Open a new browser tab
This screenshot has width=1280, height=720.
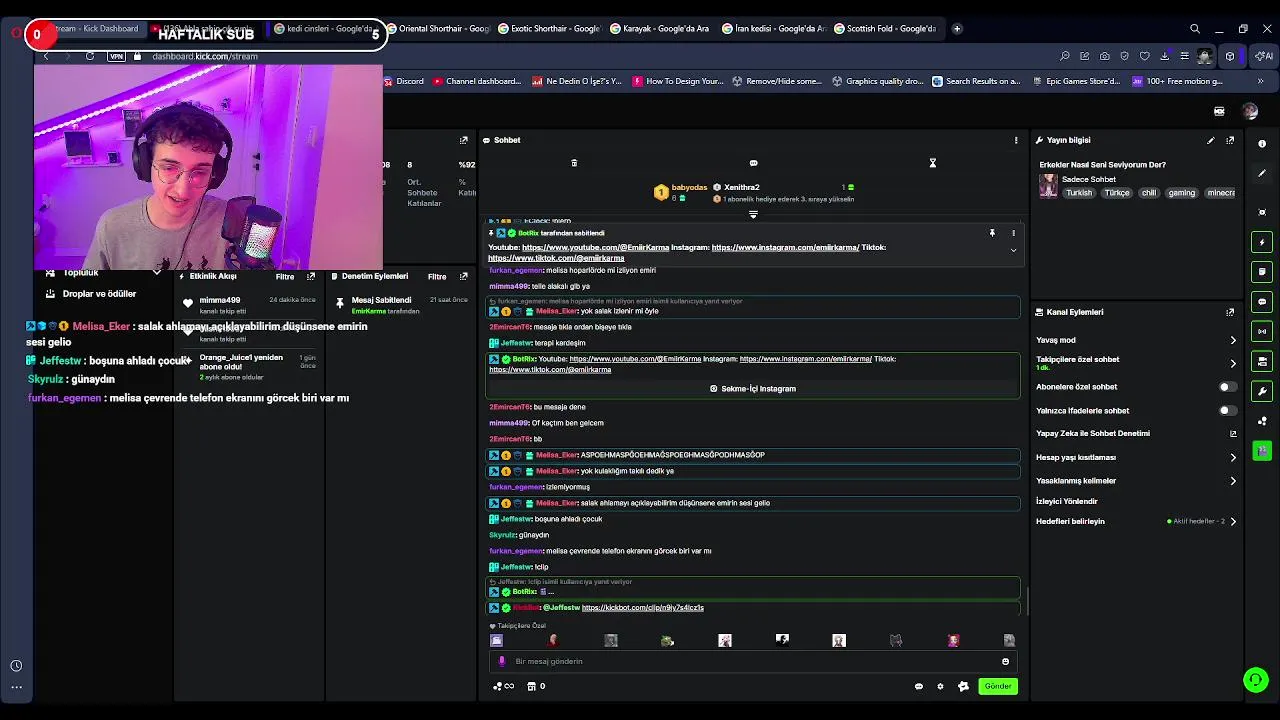click(957, 29)
